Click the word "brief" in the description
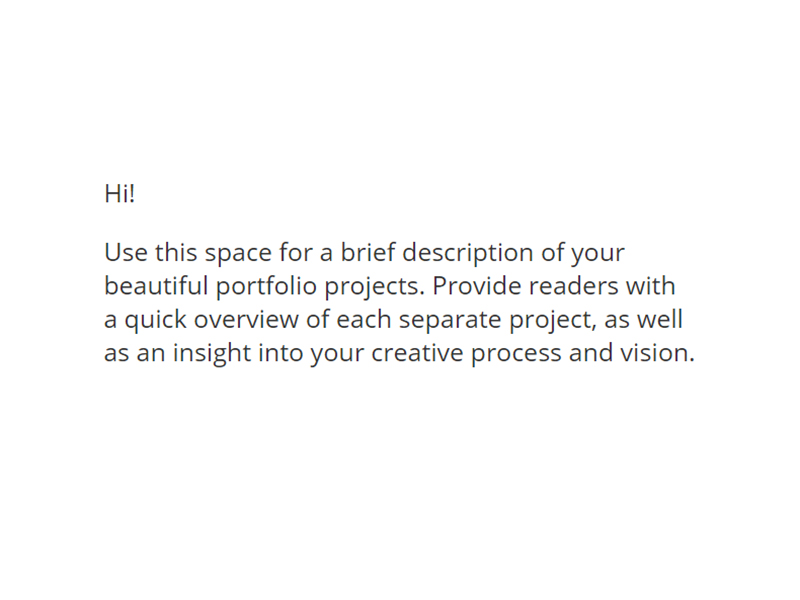The width and height of the screenshot is (800, 600). [x=367, y=252]
